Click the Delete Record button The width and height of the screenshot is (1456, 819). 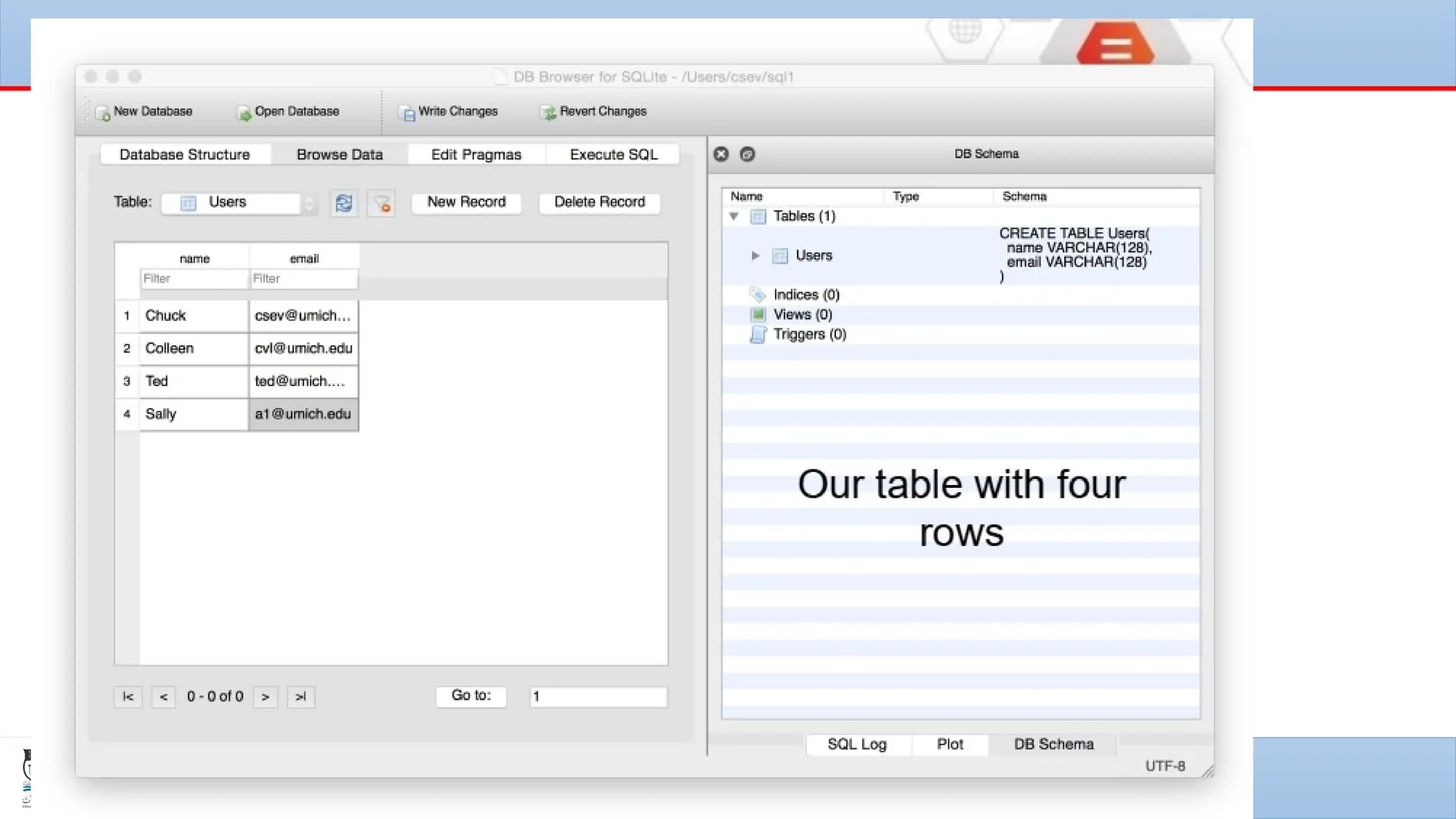[599, 203]
